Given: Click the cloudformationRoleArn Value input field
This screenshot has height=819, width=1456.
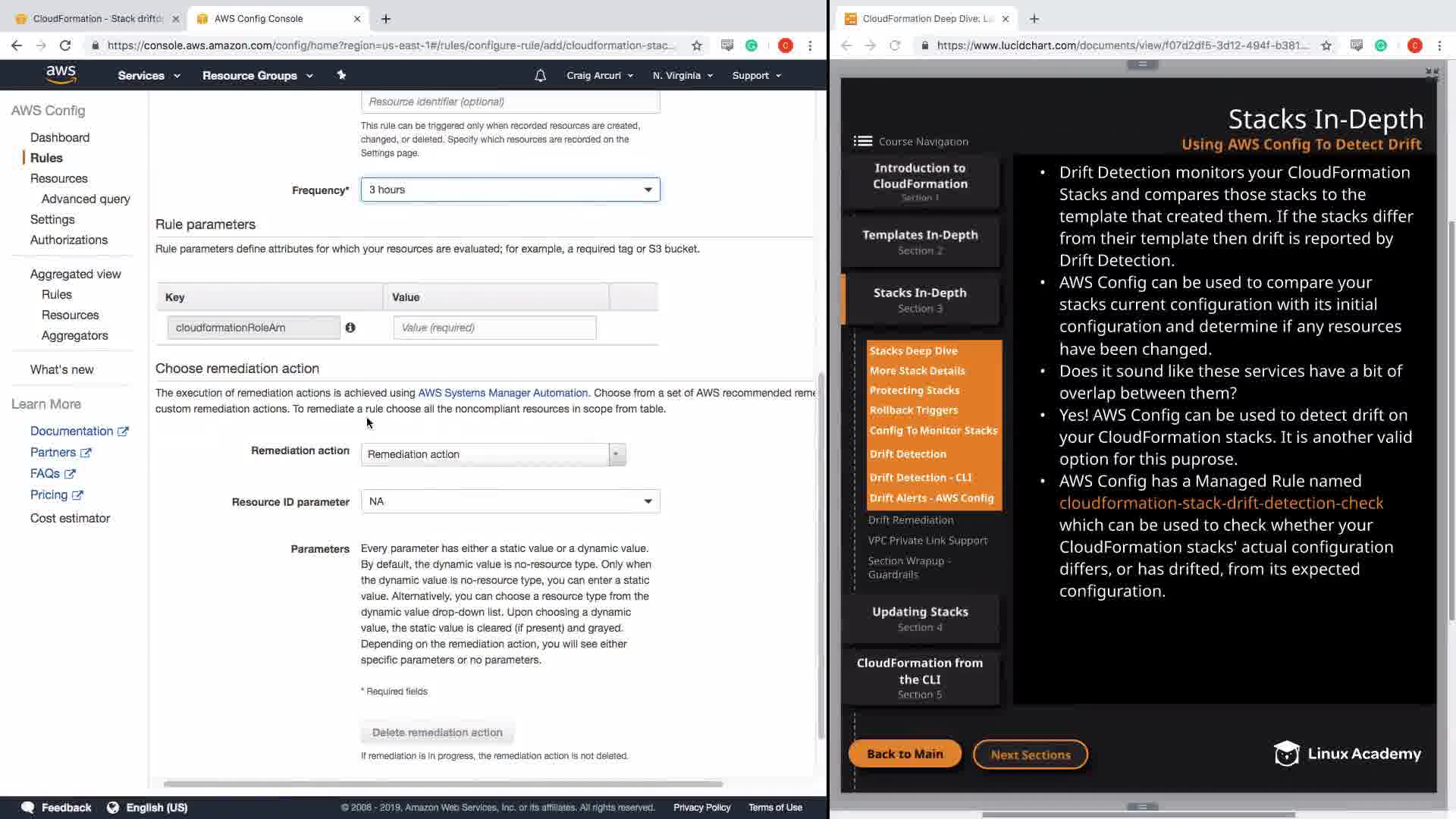Looking at the screenshot, I should (494, 328).
